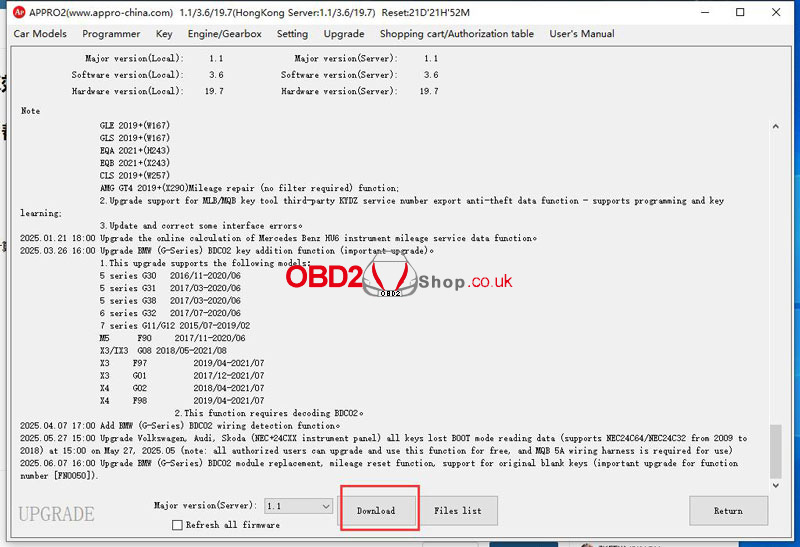Open the Car Models menu

(x=40, y=34)
